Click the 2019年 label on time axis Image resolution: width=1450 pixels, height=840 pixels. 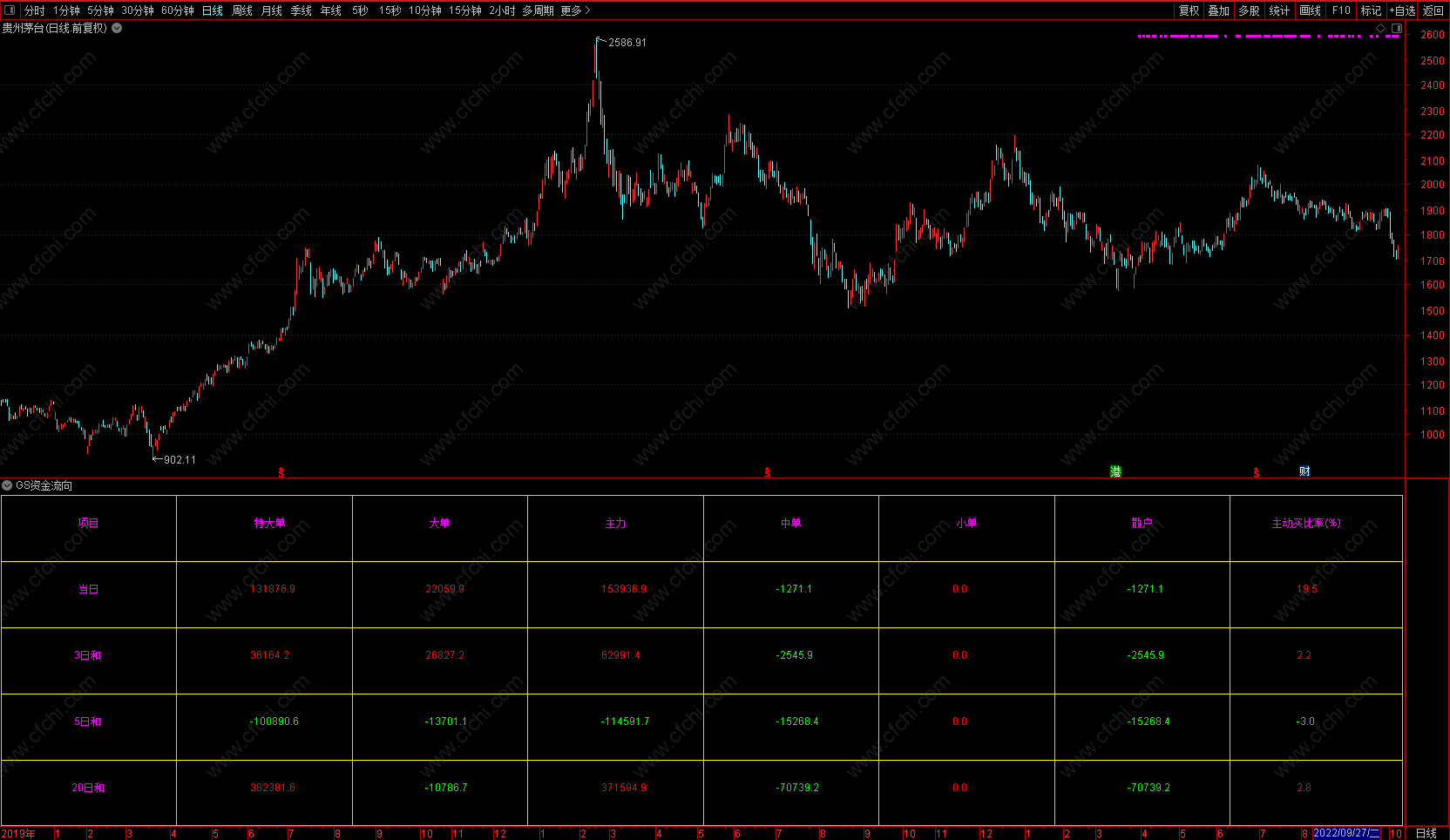tap(18, 834)
